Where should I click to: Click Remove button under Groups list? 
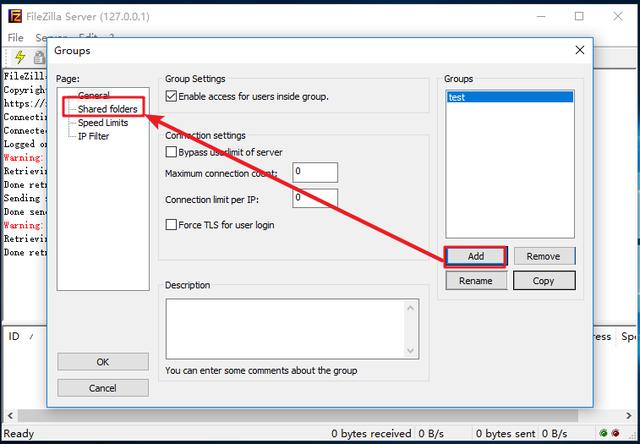544,256
